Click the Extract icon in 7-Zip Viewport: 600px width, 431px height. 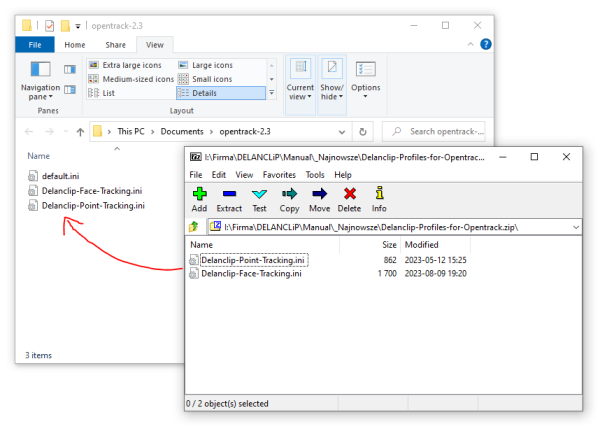[229, 200]
